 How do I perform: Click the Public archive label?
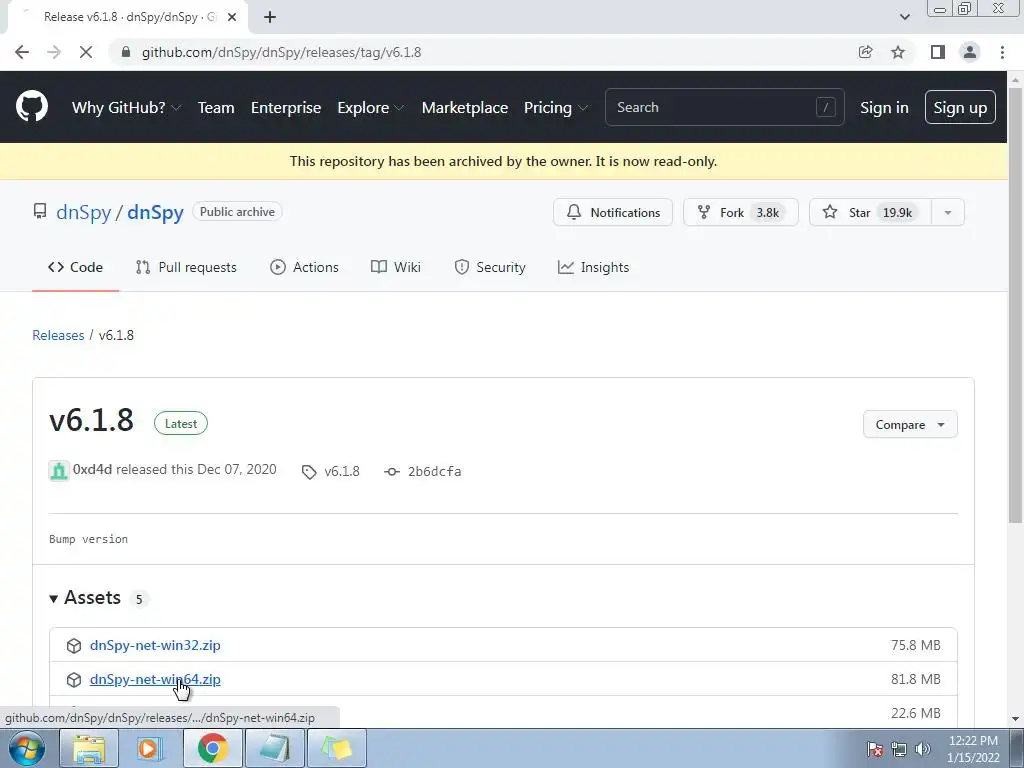[237, 212]
